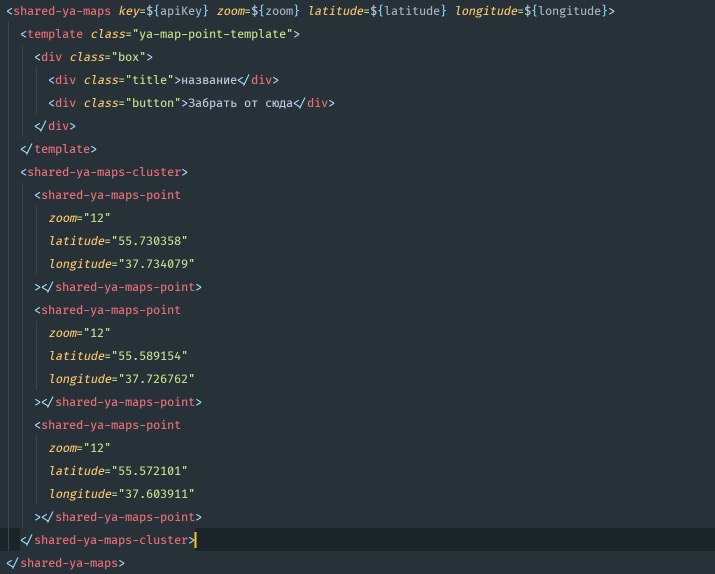
Task: Click longitude value "37.726762"
Action: (156, 379)
